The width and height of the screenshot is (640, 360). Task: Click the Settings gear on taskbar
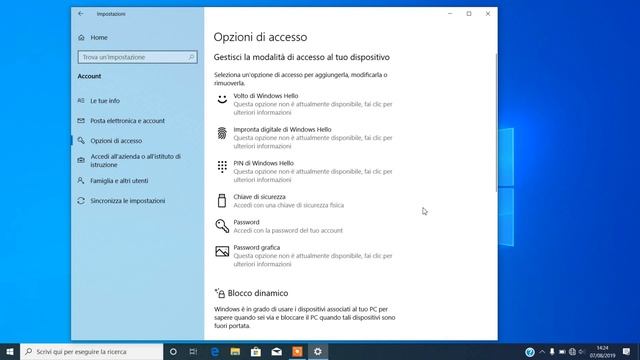point(318,351)
